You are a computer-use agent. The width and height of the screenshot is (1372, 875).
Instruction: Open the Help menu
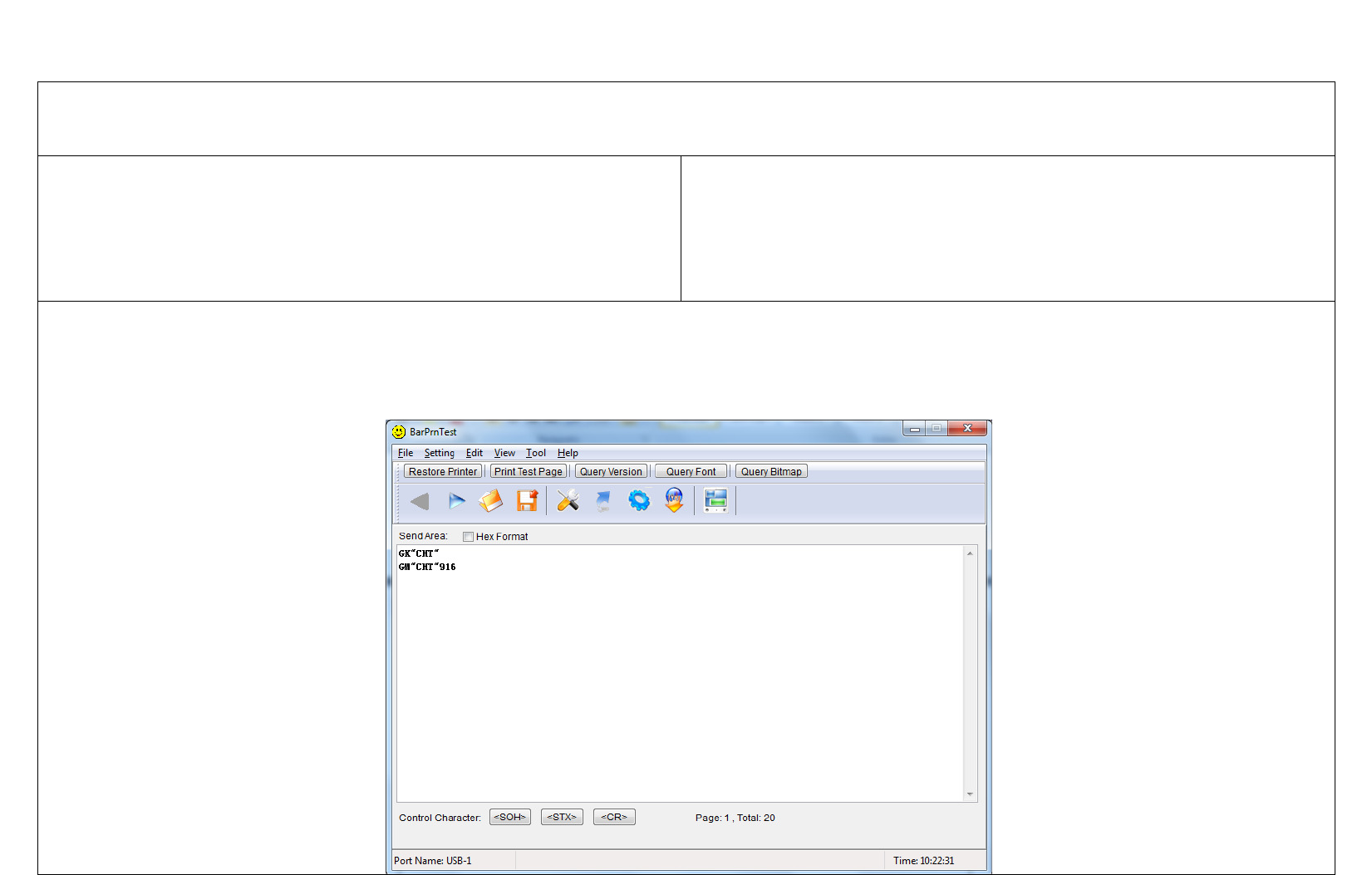pyautogui.click(x=568, y=453)
